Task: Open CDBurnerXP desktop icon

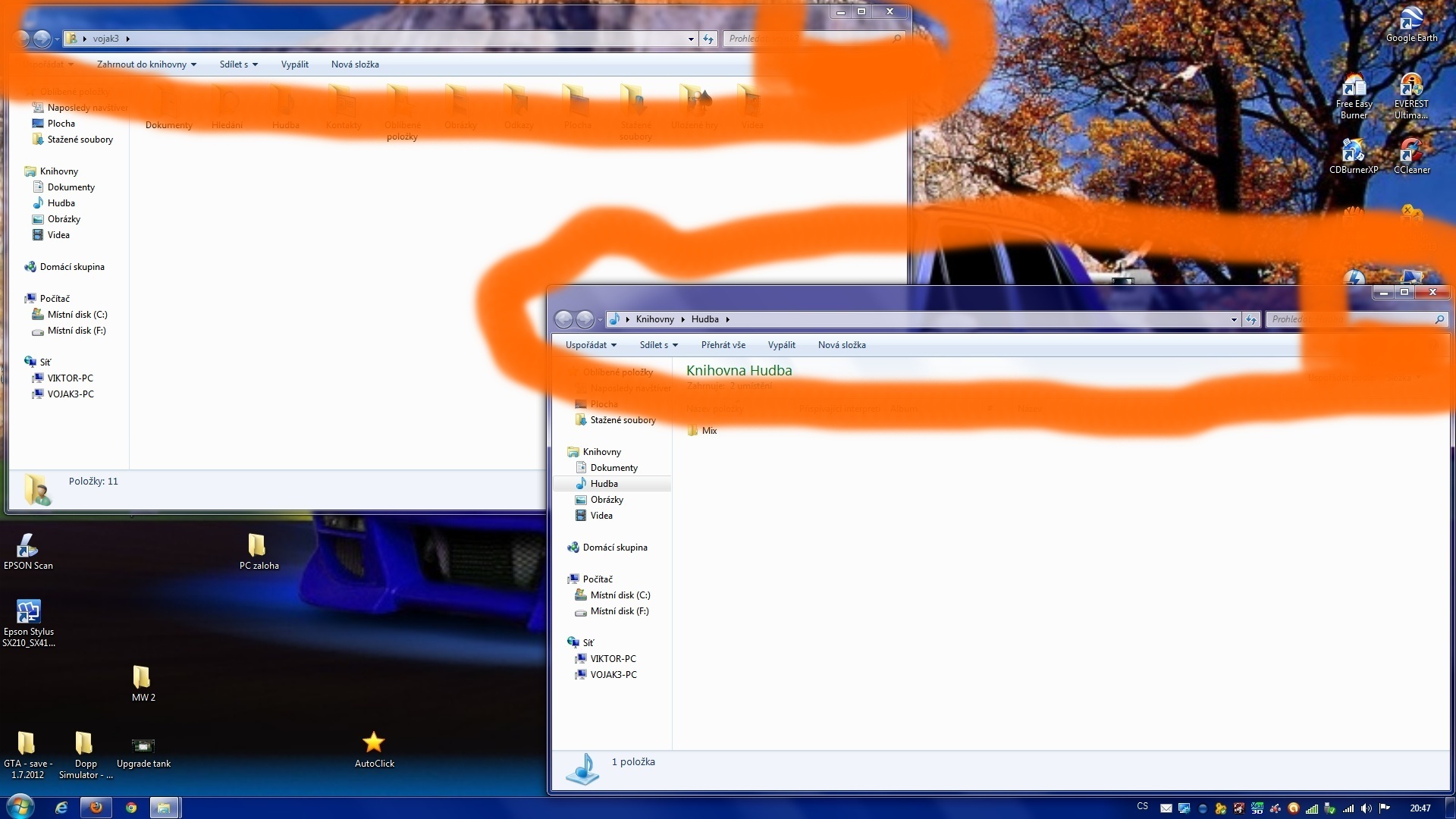Action: point(1353,154)
